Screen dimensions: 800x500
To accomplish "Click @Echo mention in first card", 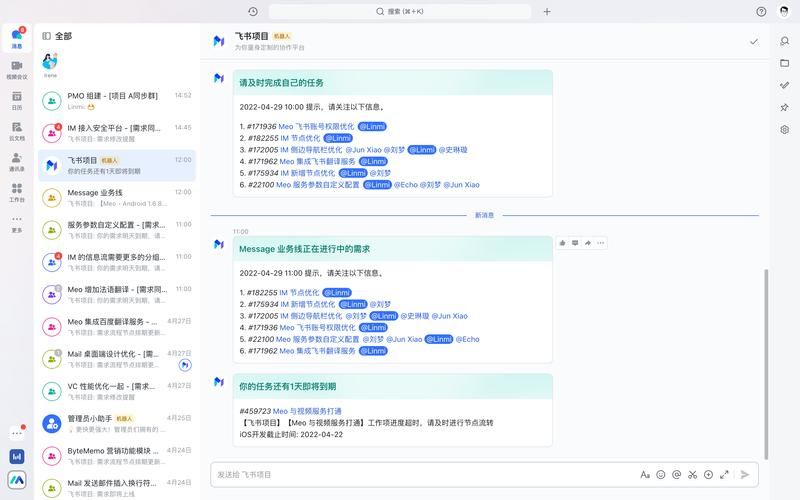I will (406, 185).
